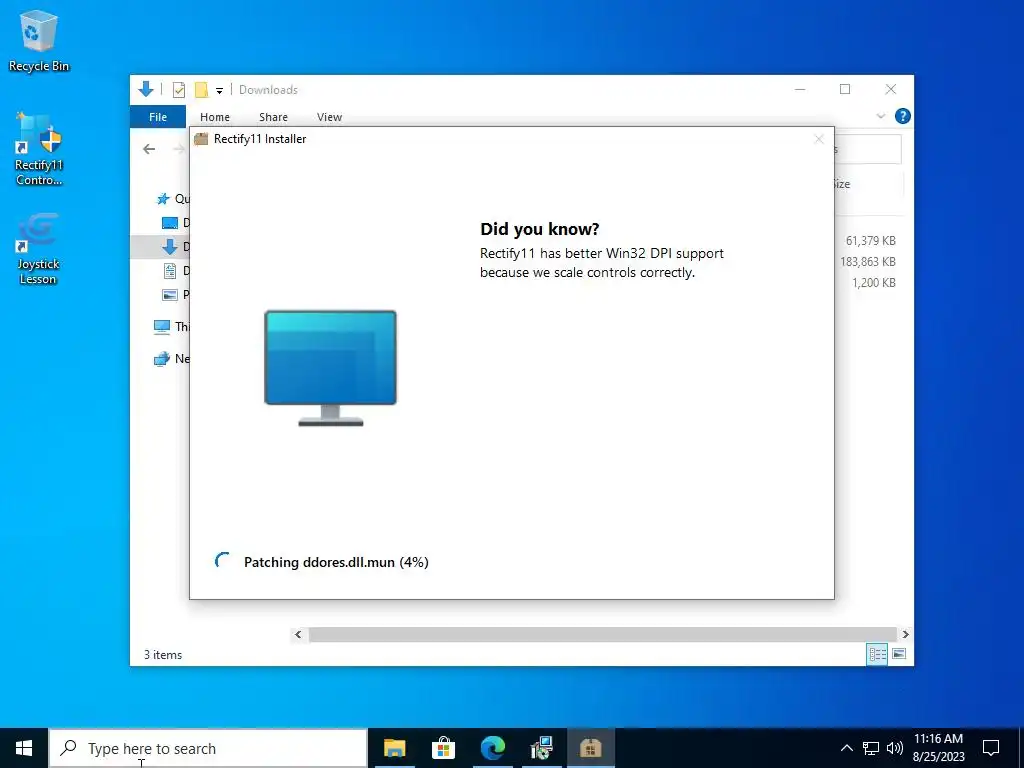Open the volume tray icon
This screenshot has height=768, width=1024.
pos(895,748)
